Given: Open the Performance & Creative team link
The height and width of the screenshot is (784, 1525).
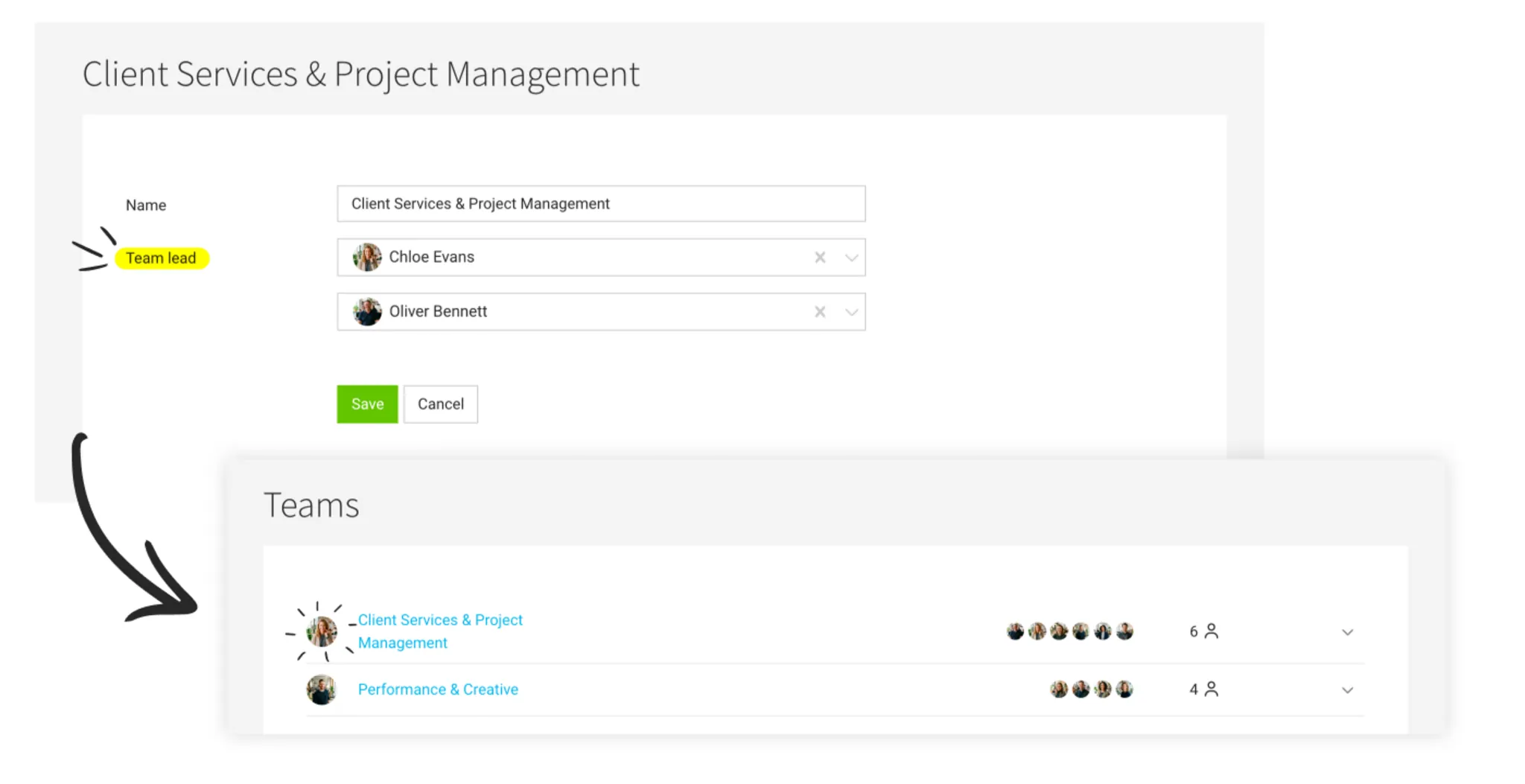Looking at the screenshot, I should pos(438,689).
